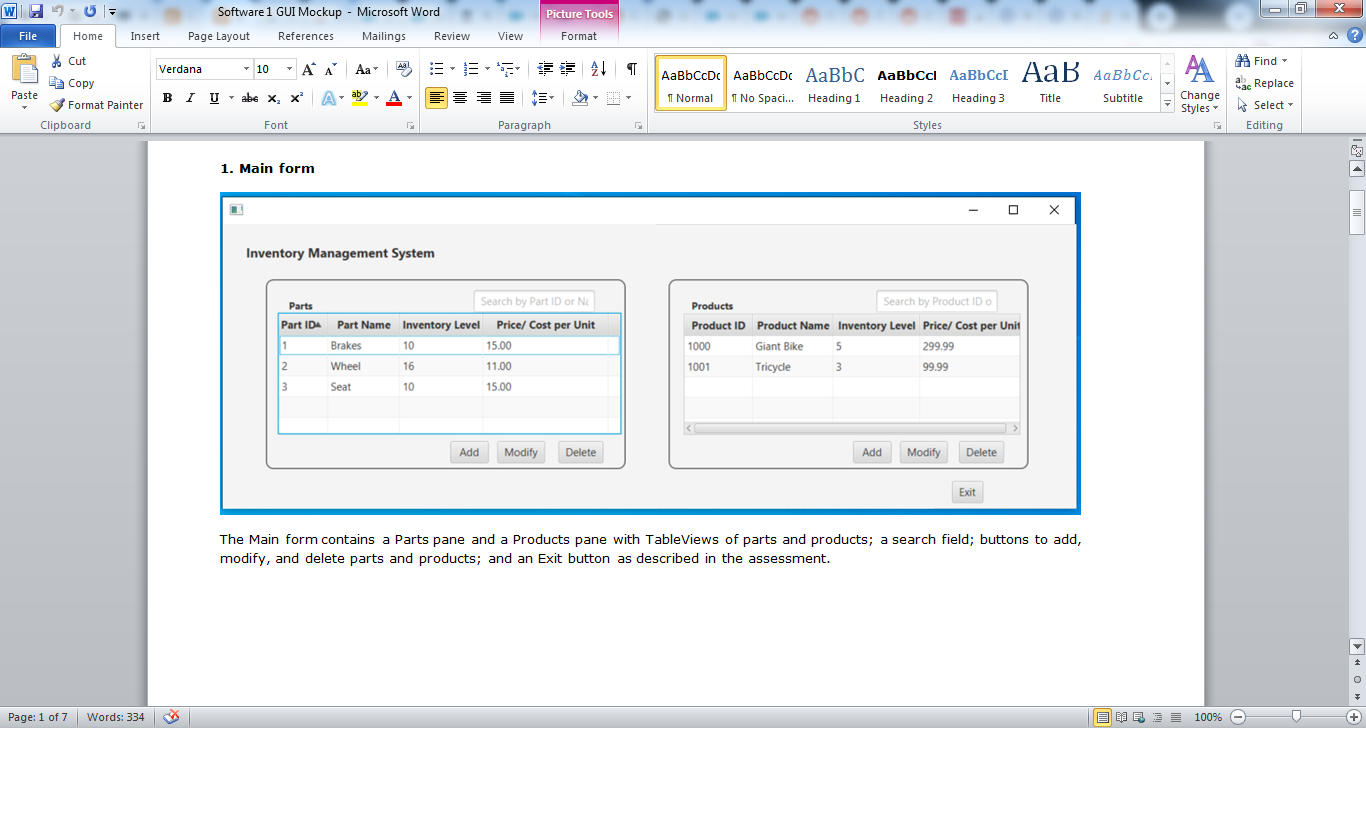
Task: Click the Sort icon in Paragraph group
Action: click(598, 68)
